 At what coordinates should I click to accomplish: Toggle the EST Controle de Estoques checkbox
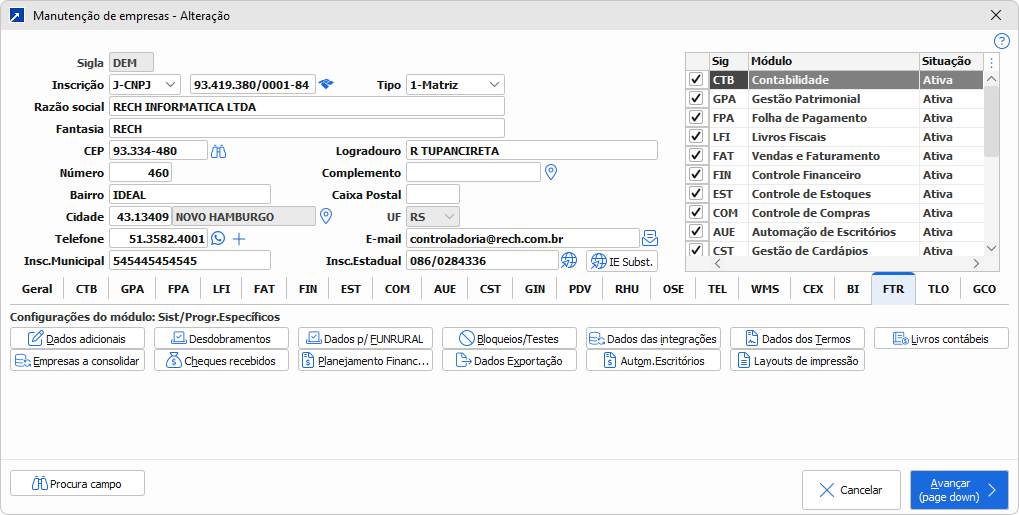pos(696,194)
